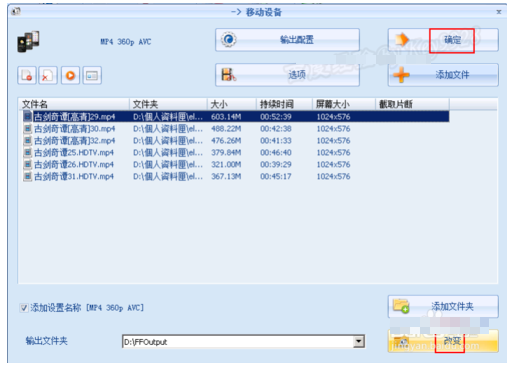The width and height of the screenshot is (512, 366).
Task: Sort by 文件夹 column header
Action: tap(168, 104)
